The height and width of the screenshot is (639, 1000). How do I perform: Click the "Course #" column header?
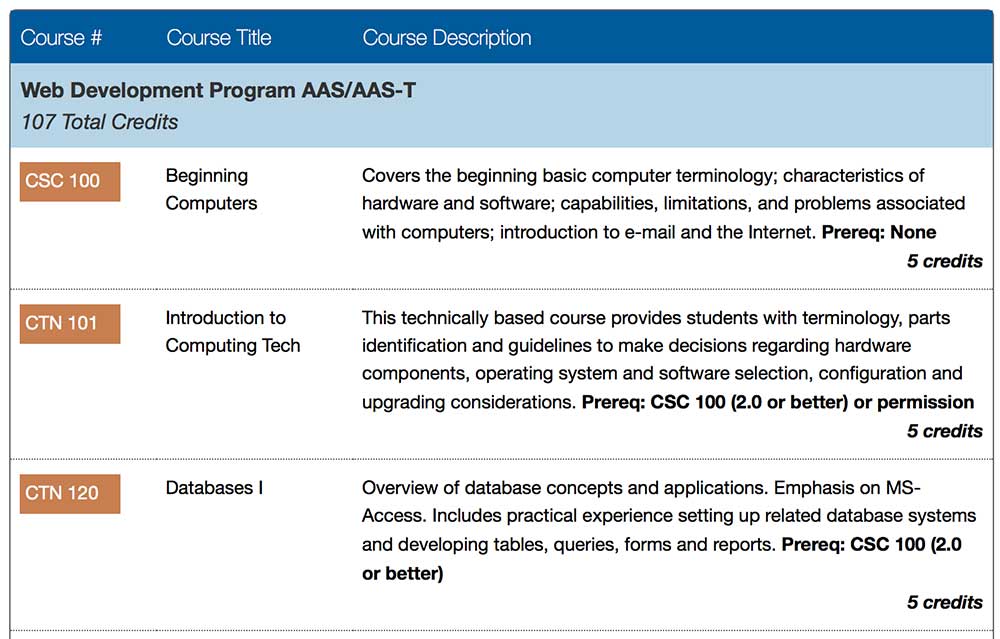point(61,38)
